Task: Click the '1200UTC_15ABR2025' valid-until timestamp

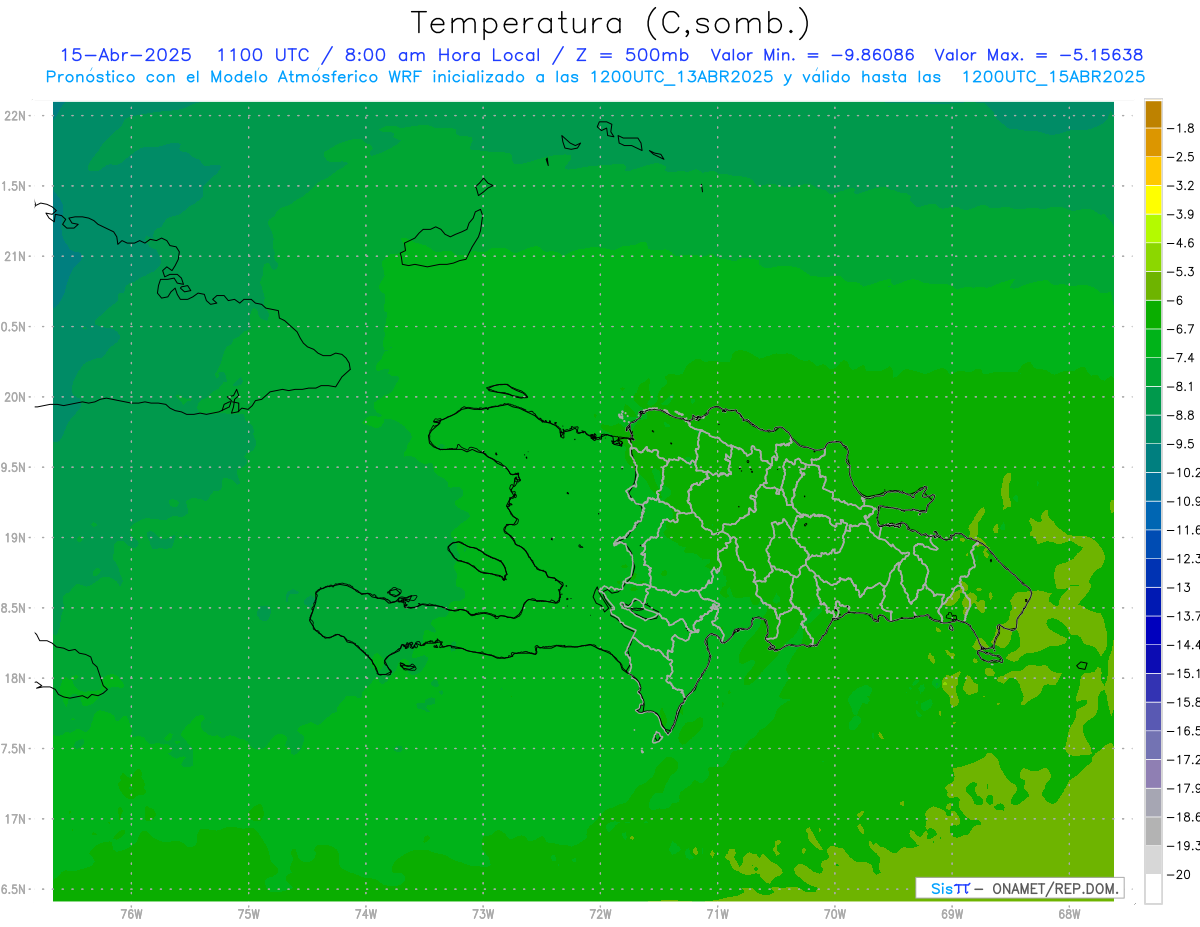Action: (1053, 77)
